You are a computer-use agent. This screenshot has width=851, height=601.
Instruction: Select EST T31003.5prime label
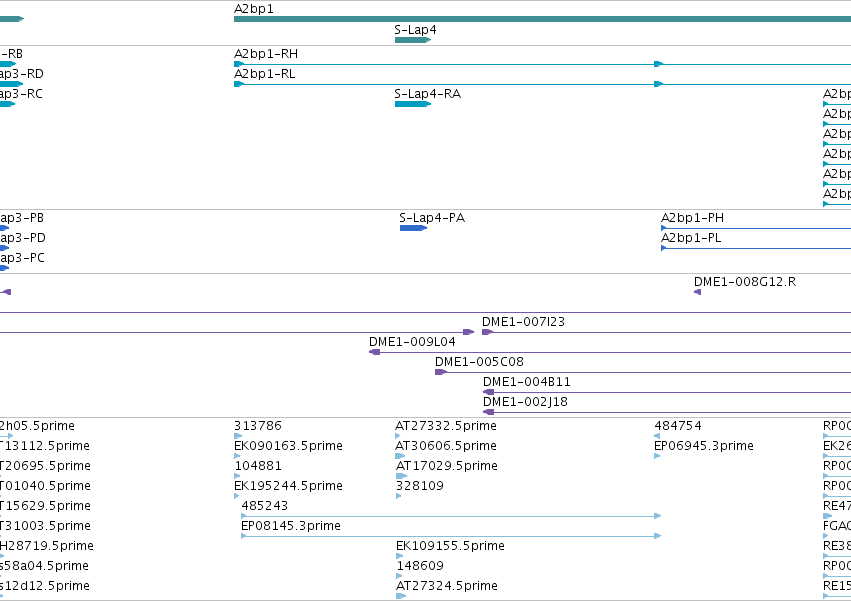tap(45, 526)
